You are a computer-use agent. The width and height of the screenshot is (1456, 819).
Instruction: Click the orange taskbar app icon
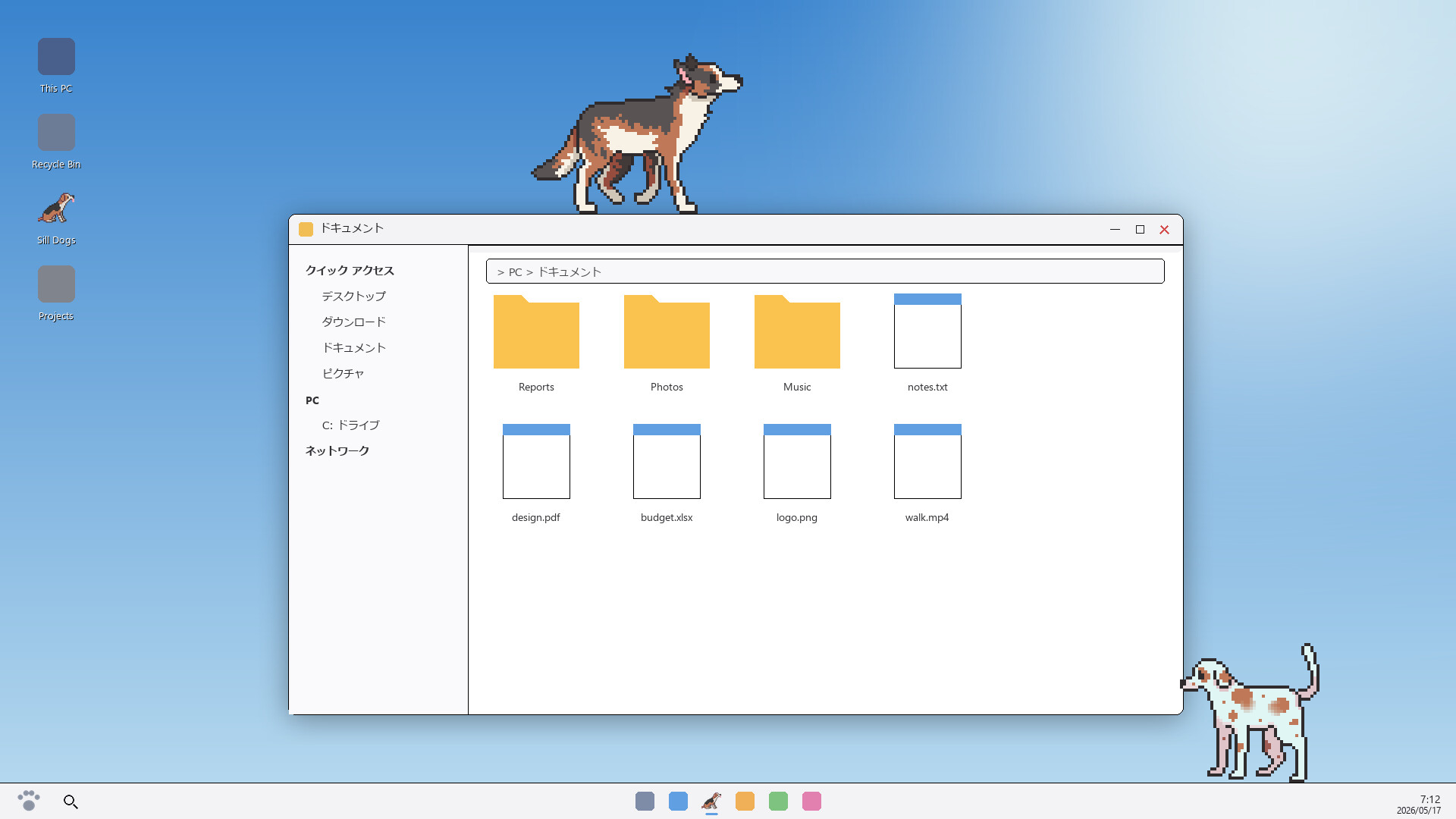point(745,801)
